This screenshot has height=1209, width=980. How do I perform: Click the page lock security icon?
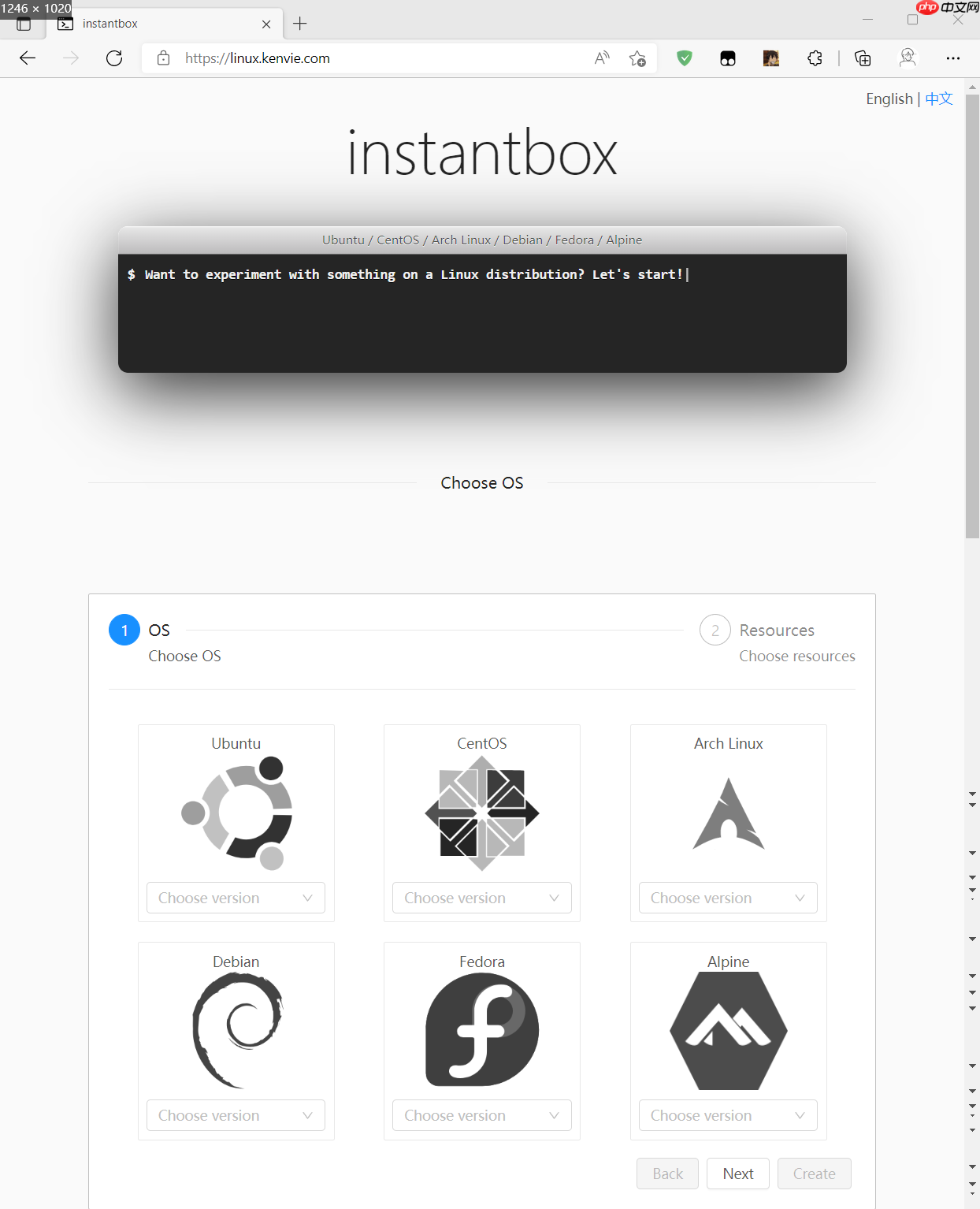pyautogui.click(x=163, y=58)
